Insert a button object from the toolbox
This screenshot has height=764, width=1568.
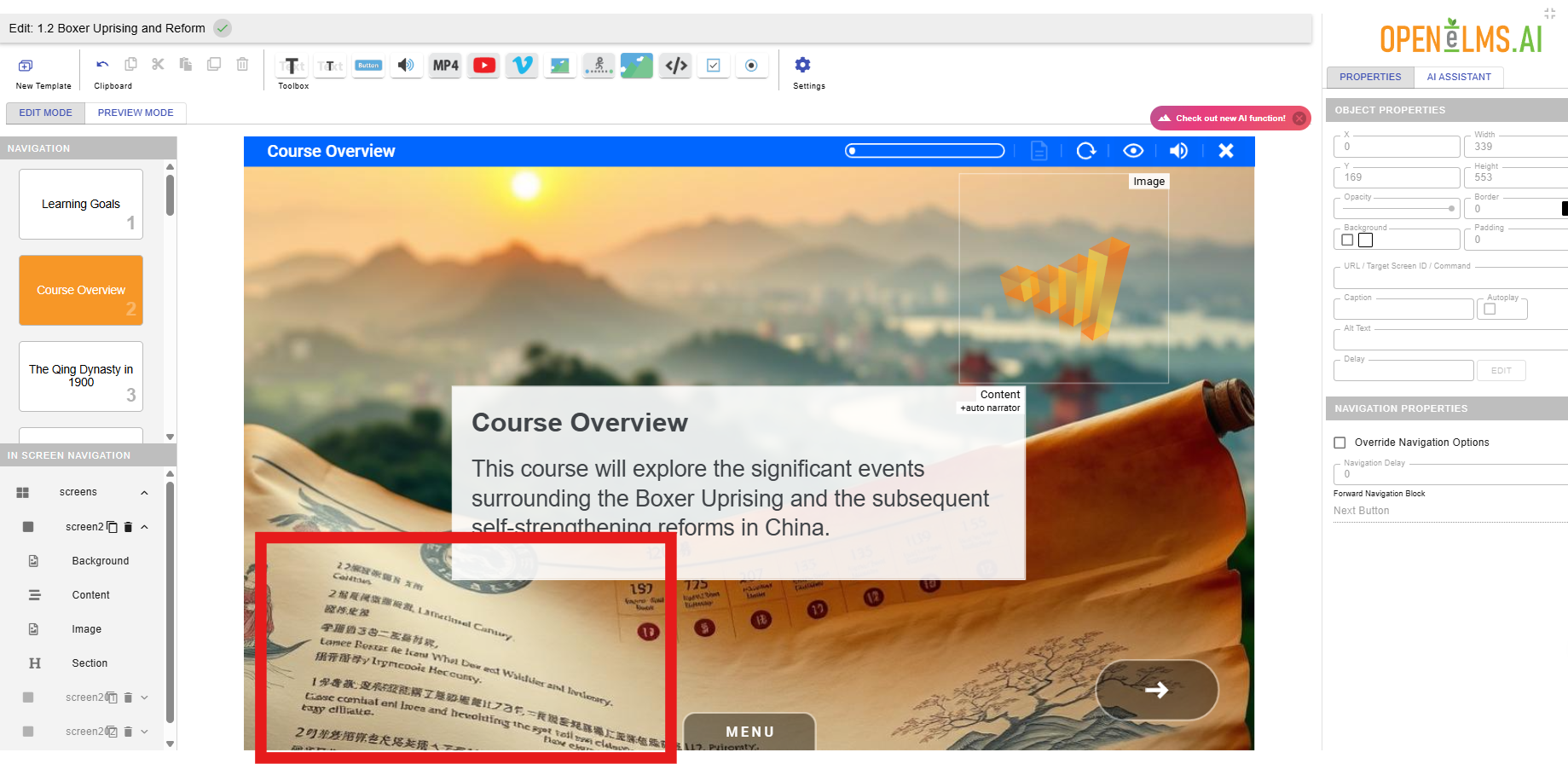[368, 66]
